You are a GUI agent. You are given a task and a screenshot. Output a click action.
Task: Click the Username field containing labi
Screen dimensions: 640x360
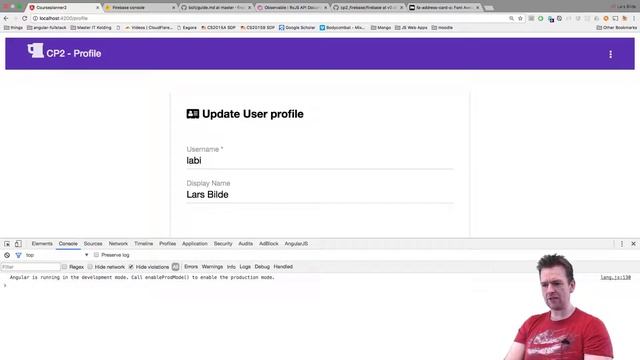pos(320,160)
